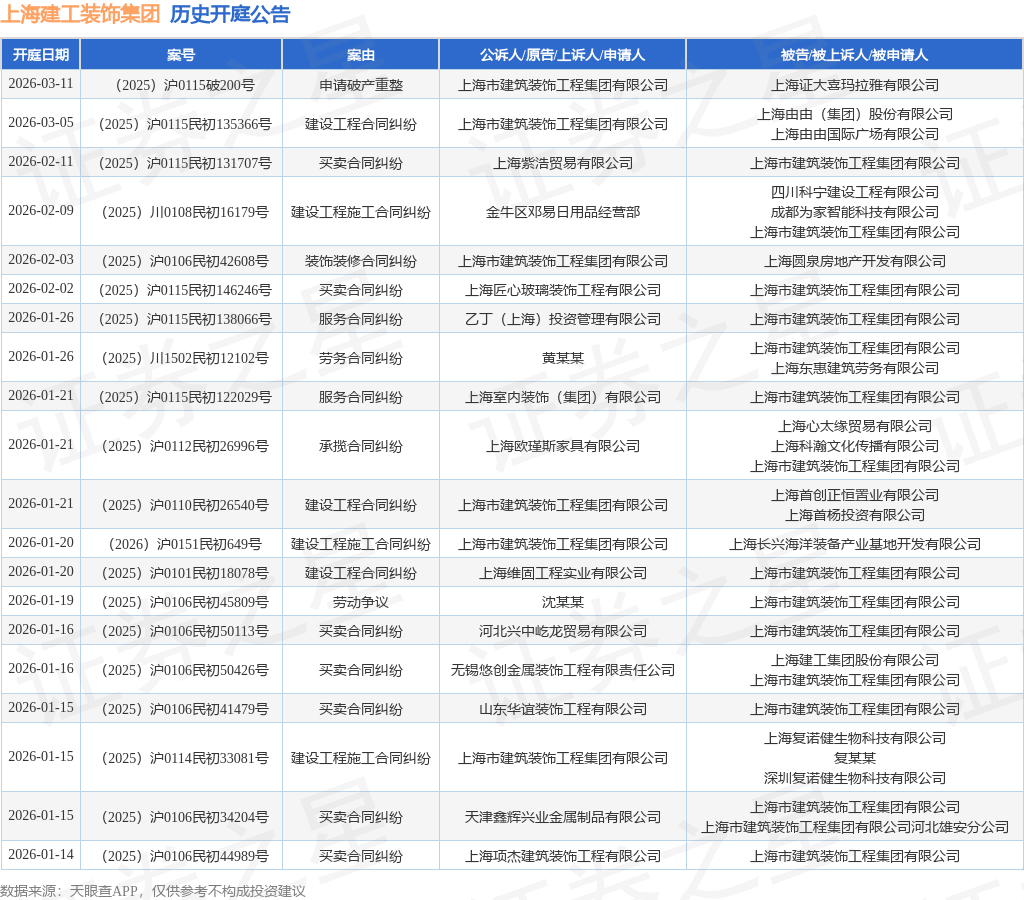
Task: Click the 被告/被上诉人/被申请人 column header
Action: tap(854, 55)
